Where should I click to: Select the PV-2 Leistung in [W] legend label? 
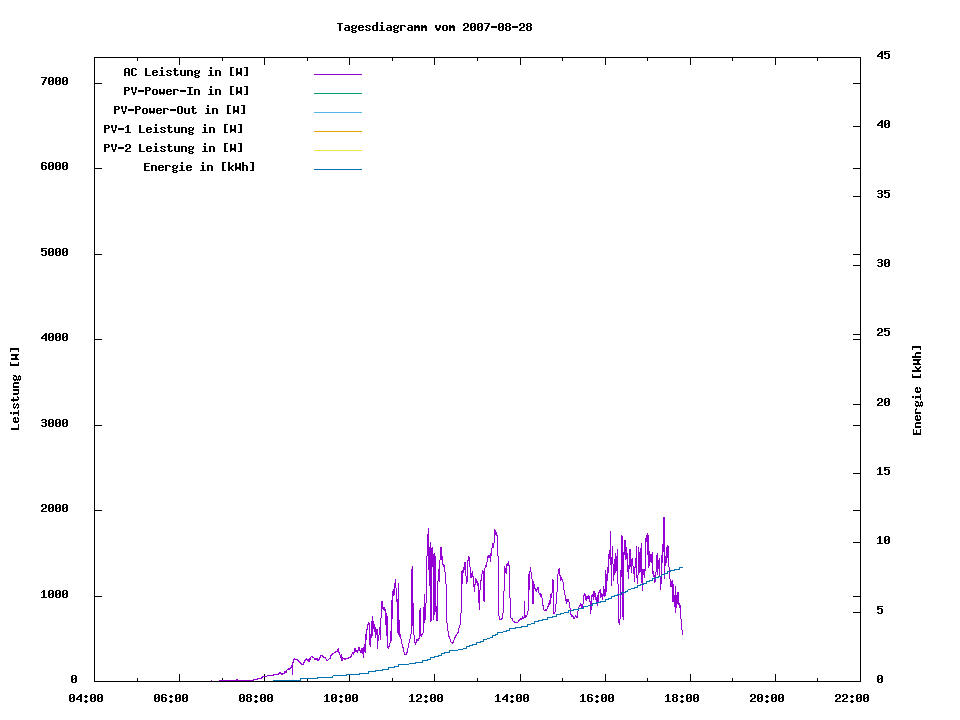pos(173,148)
